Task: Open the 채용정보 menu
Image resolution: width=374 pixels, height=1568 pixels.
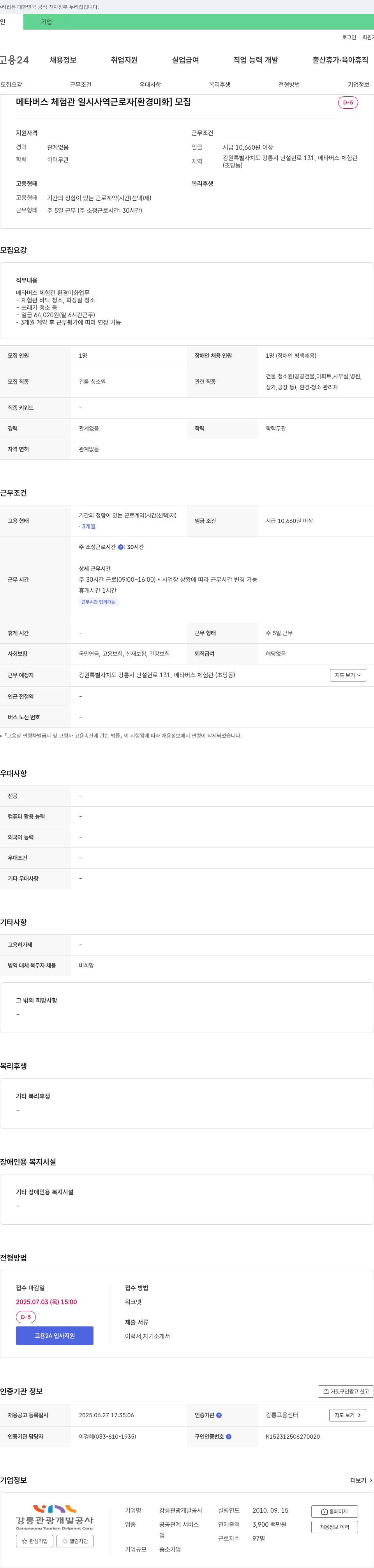Action: (x=63, y=60)
